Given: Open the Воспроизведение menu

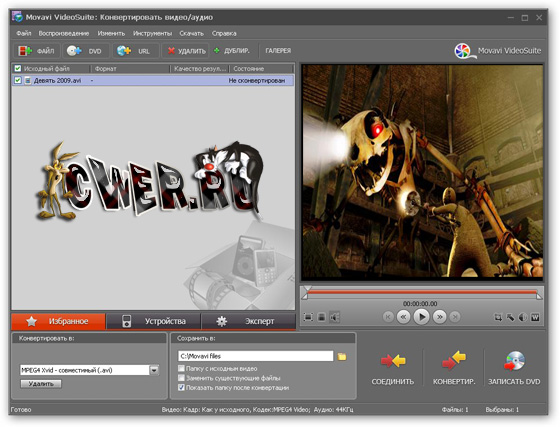Looking at the screenshot, I should click(64, 33).
